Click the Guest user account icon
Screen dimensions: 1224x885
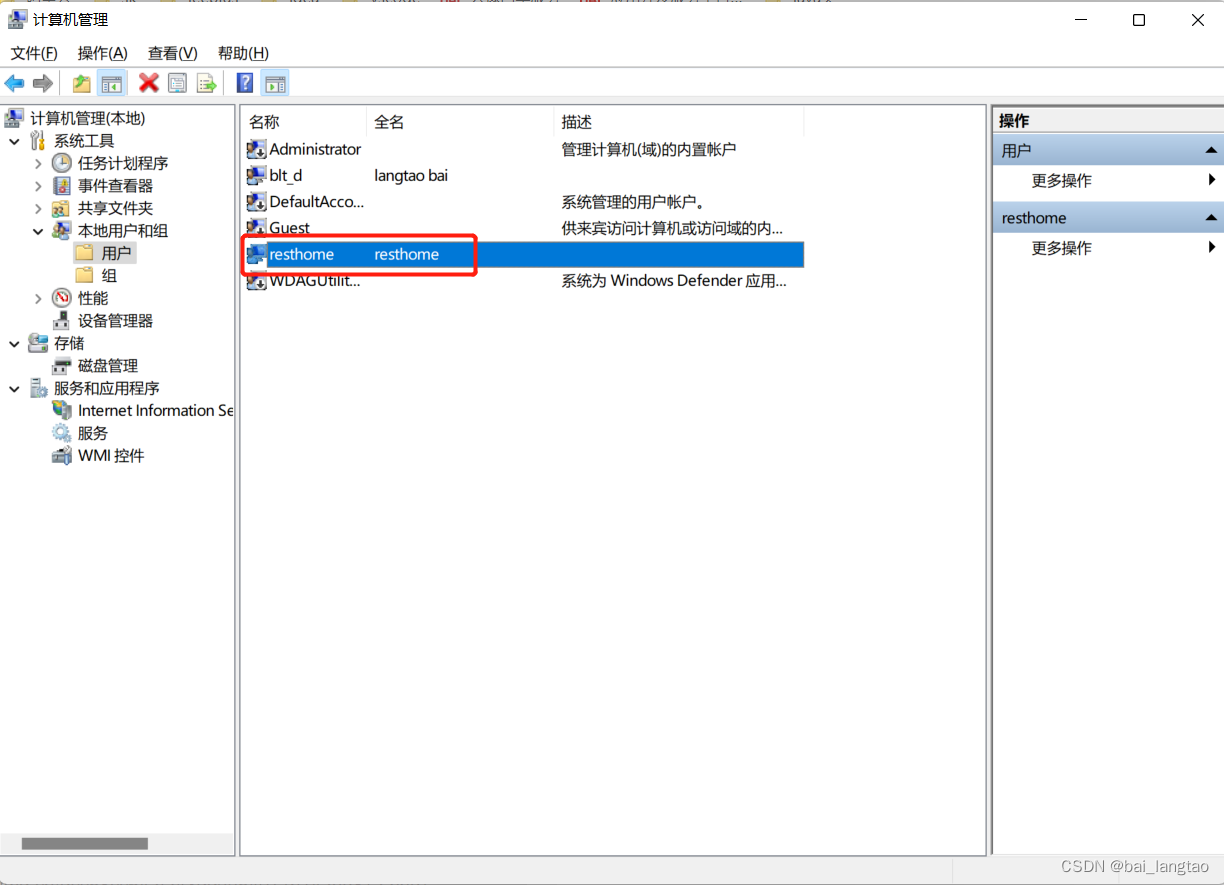[256, 228]
